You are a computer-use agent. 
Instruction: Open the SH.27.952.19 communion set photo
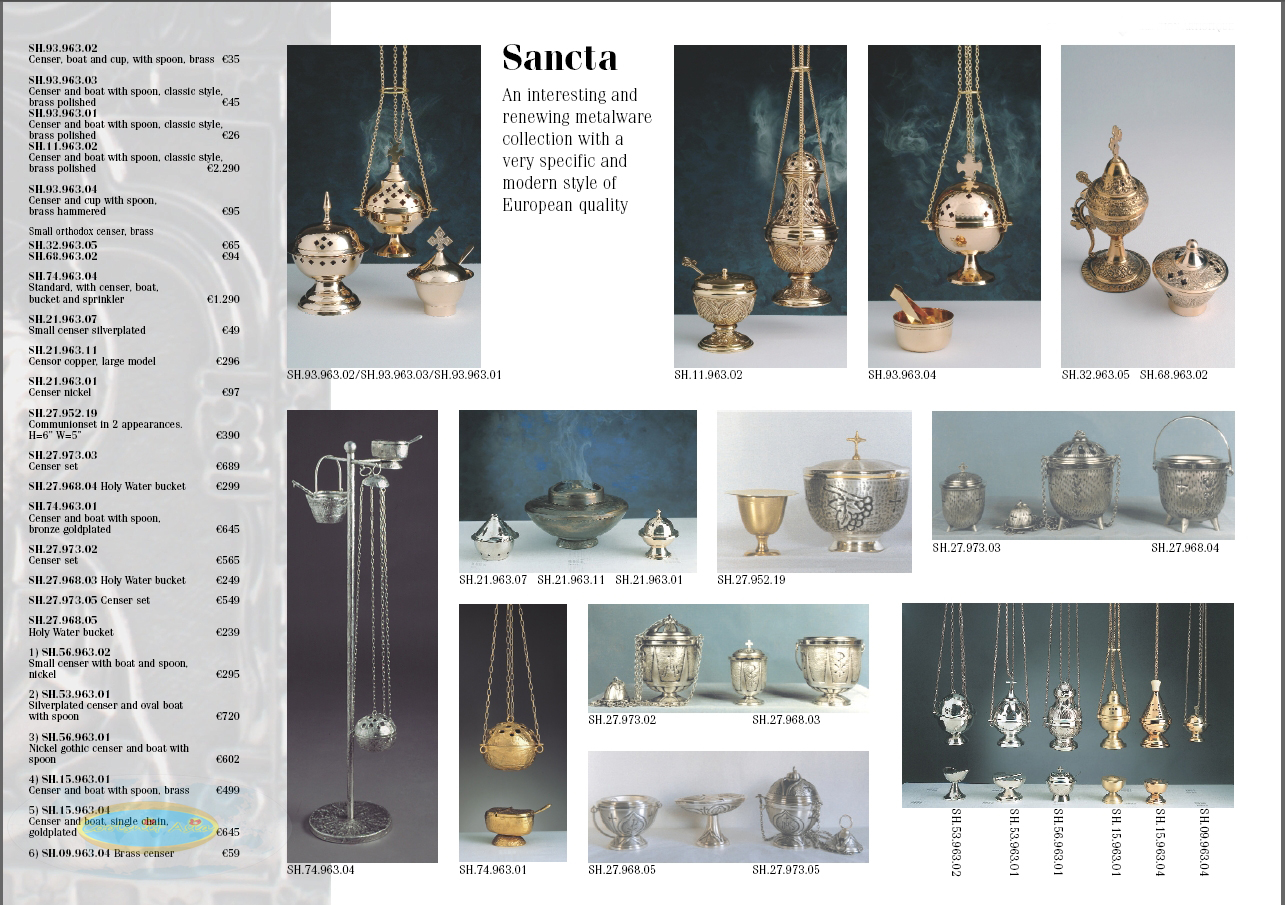[x=814, y=491]
